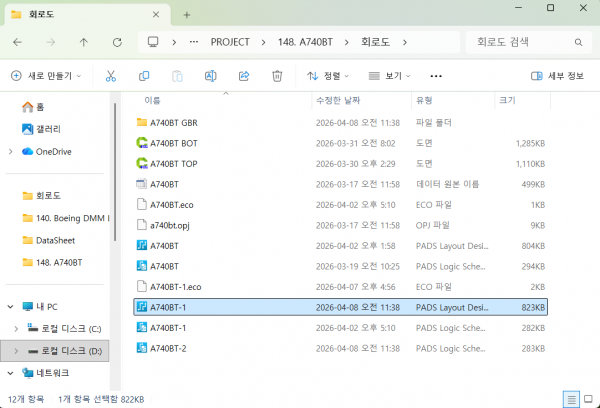Click the Copy icon in toolbar
Viewport: 600px width, 408px height.
(x=144, y=76)
